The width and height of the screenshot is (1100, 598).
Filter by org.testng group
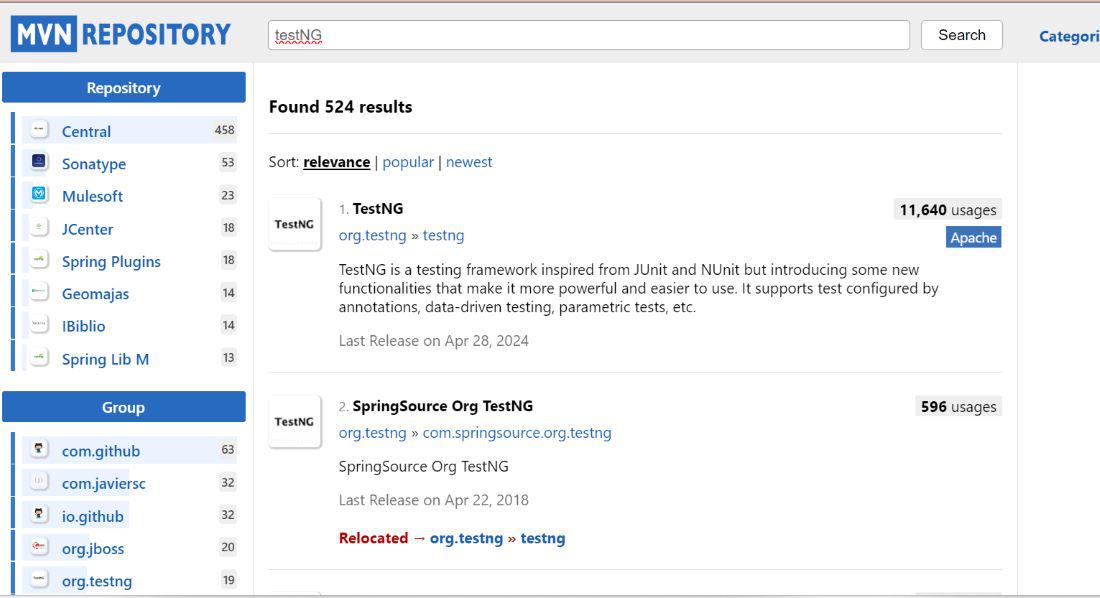97,581
